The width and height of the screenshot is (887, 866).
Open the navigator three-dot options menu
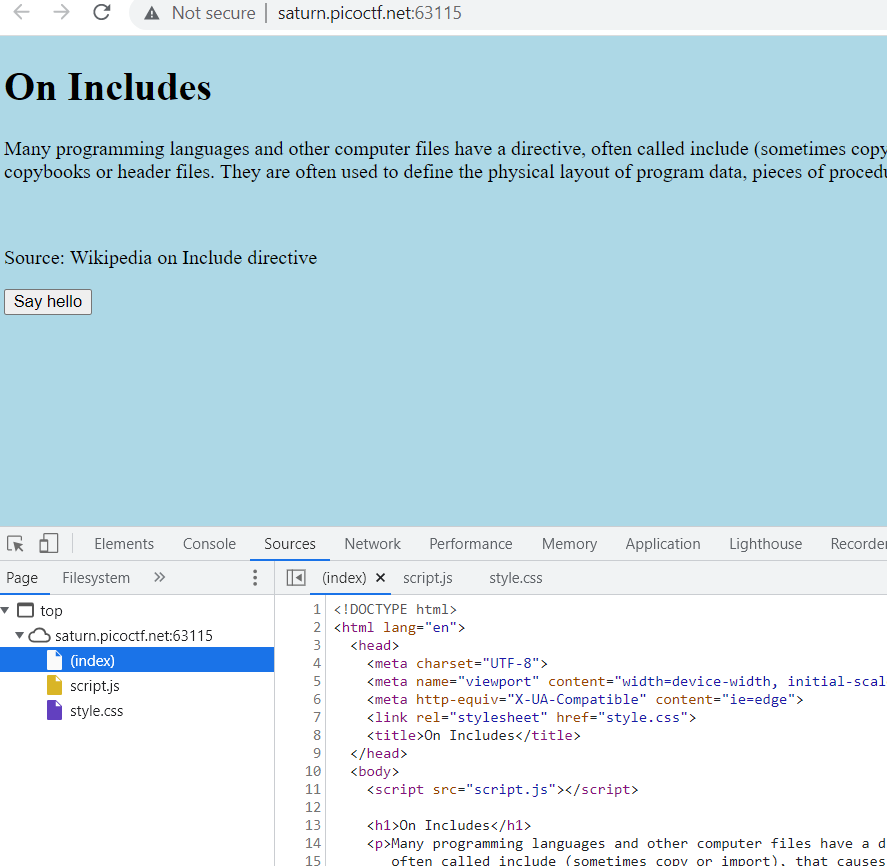click(255, 578)
